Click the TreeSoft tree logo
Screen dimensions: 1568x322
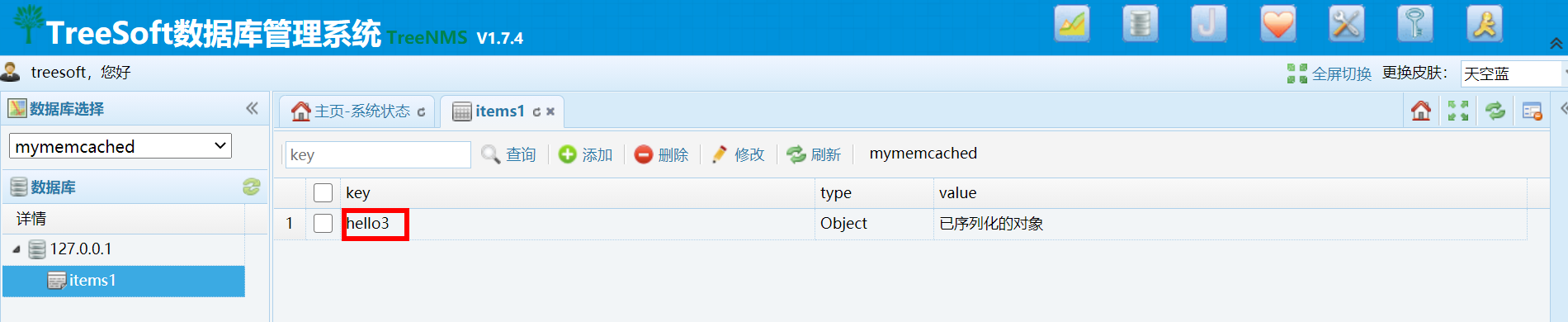[x=29, y=24]
